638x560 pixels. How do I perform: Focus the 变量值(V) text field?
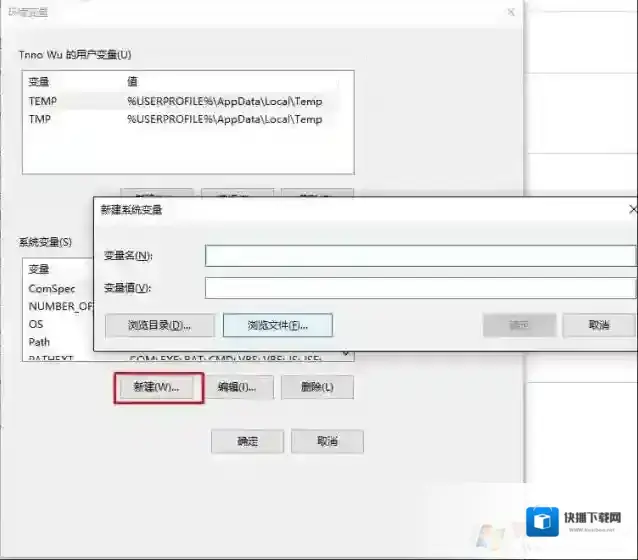pyautogui.click(x=420, y=288)
